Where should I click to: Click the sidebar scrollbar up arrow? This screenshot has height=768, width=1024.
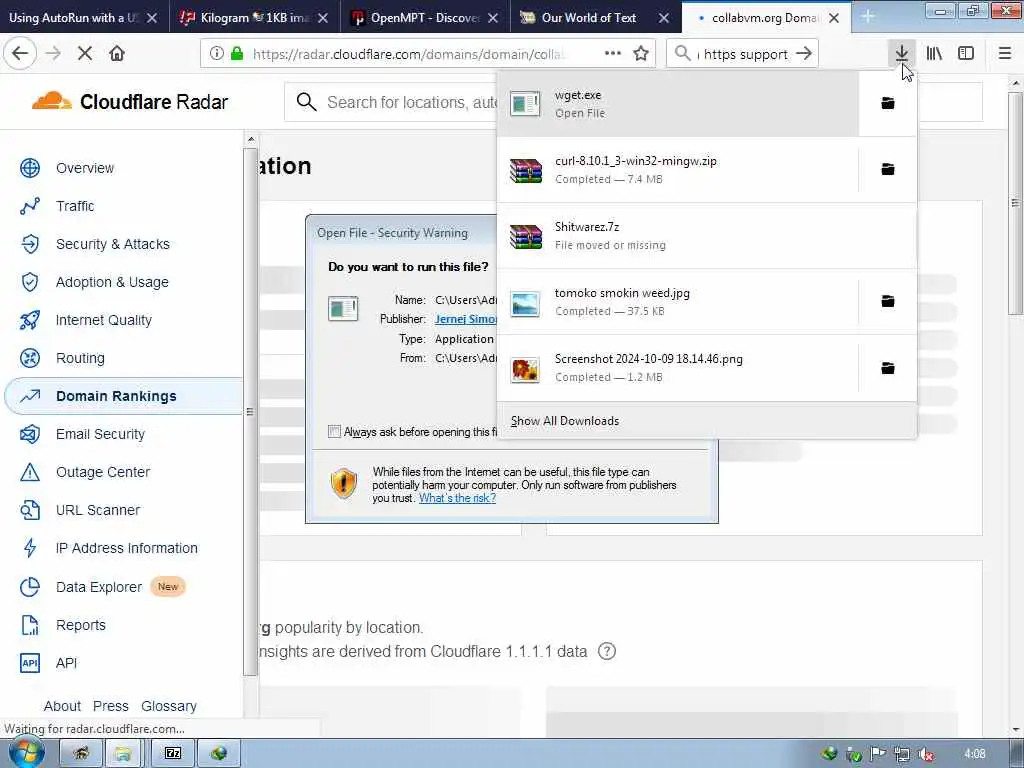click(x=251, y=139)
